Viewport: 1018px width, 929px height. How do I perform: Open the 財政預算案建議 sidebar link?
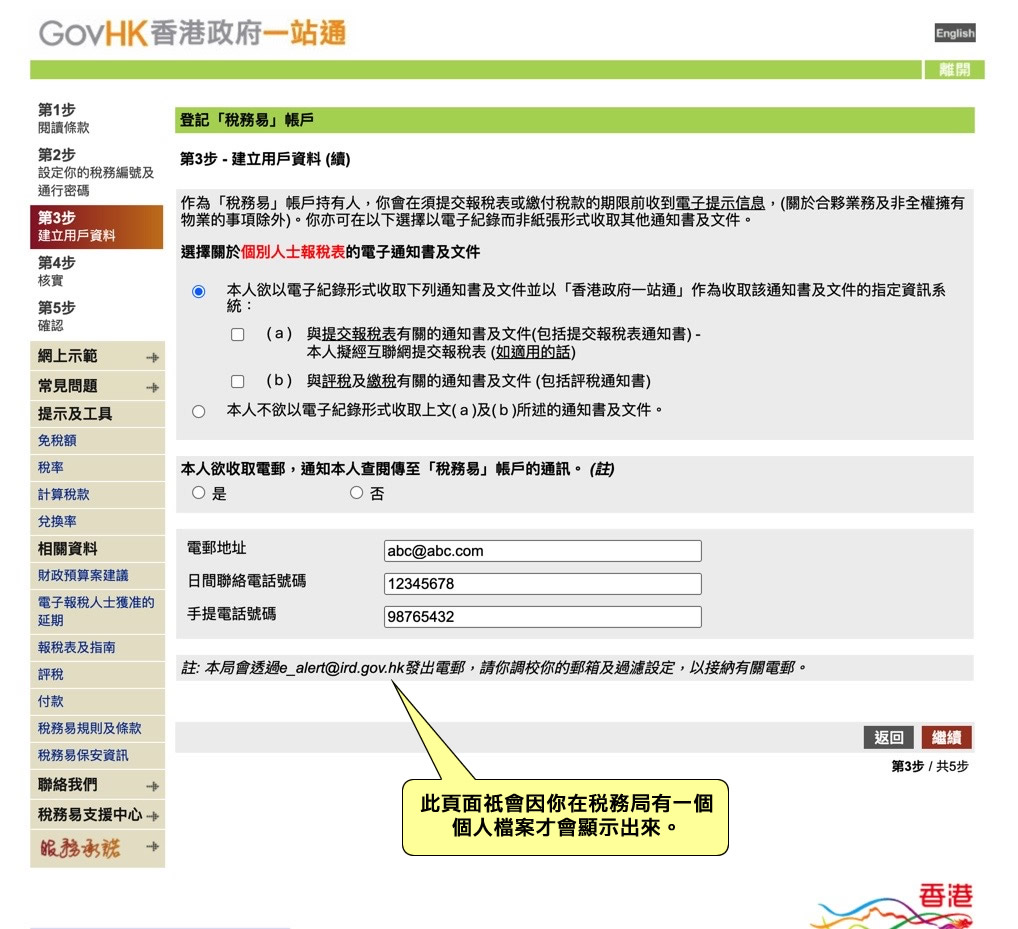(x=83, y=575)
